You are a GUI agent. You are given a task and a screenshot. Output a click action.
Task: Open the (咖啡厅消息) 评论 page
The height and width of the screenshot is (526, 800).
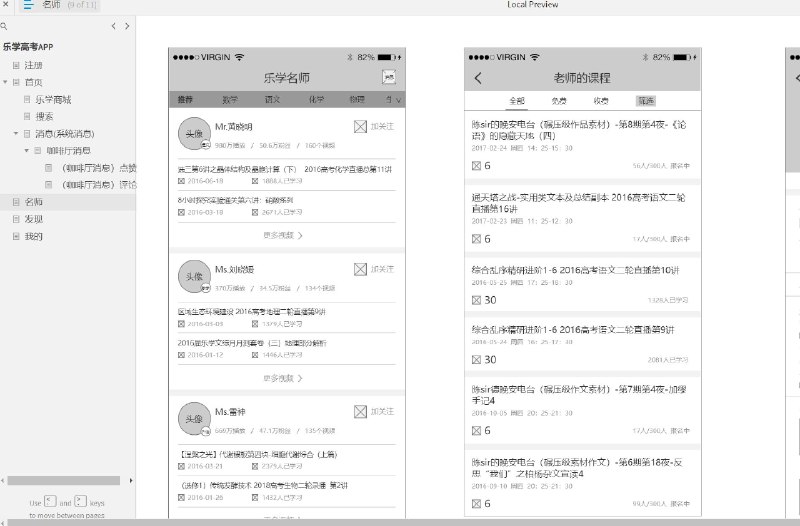98,185
